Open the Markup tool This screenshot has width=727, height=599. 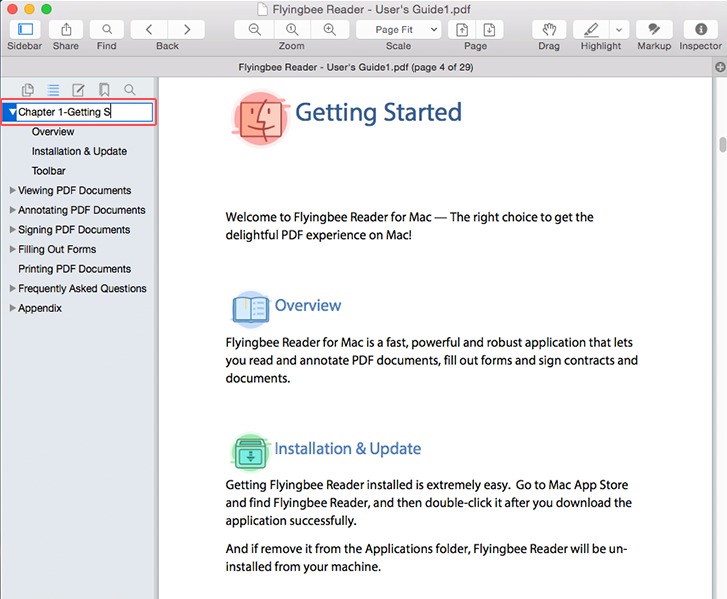pyautogui.click(x=654, y=30)
